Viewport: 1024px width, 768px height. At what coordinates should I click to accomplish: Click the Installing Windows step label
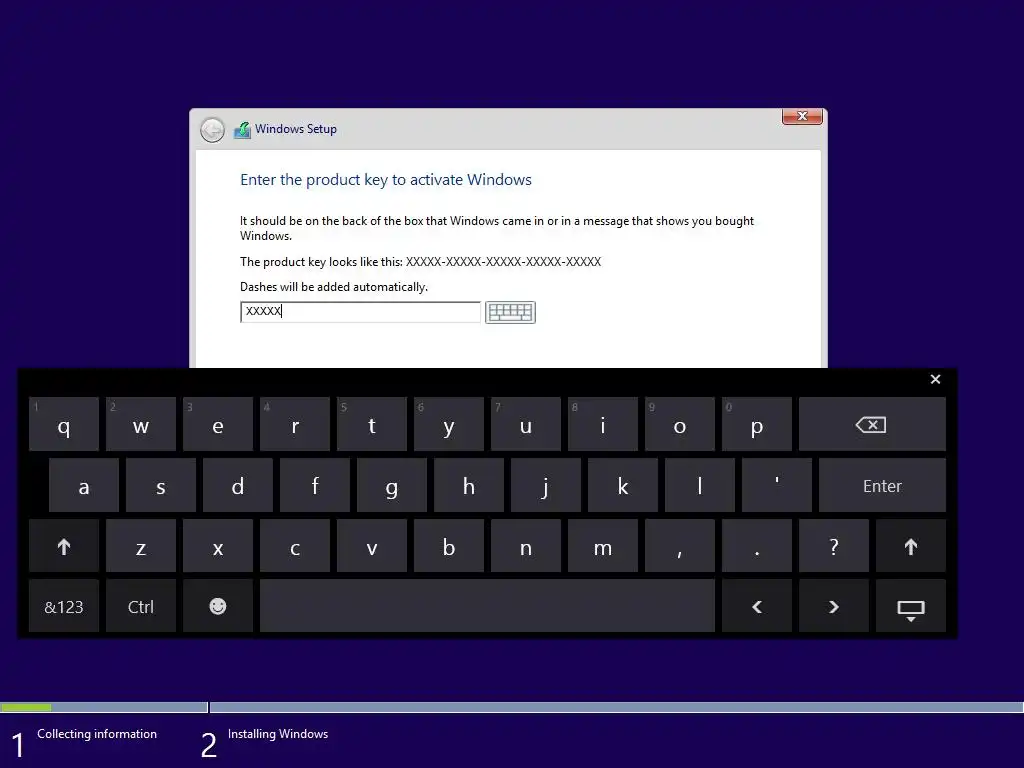pos(278,734)
